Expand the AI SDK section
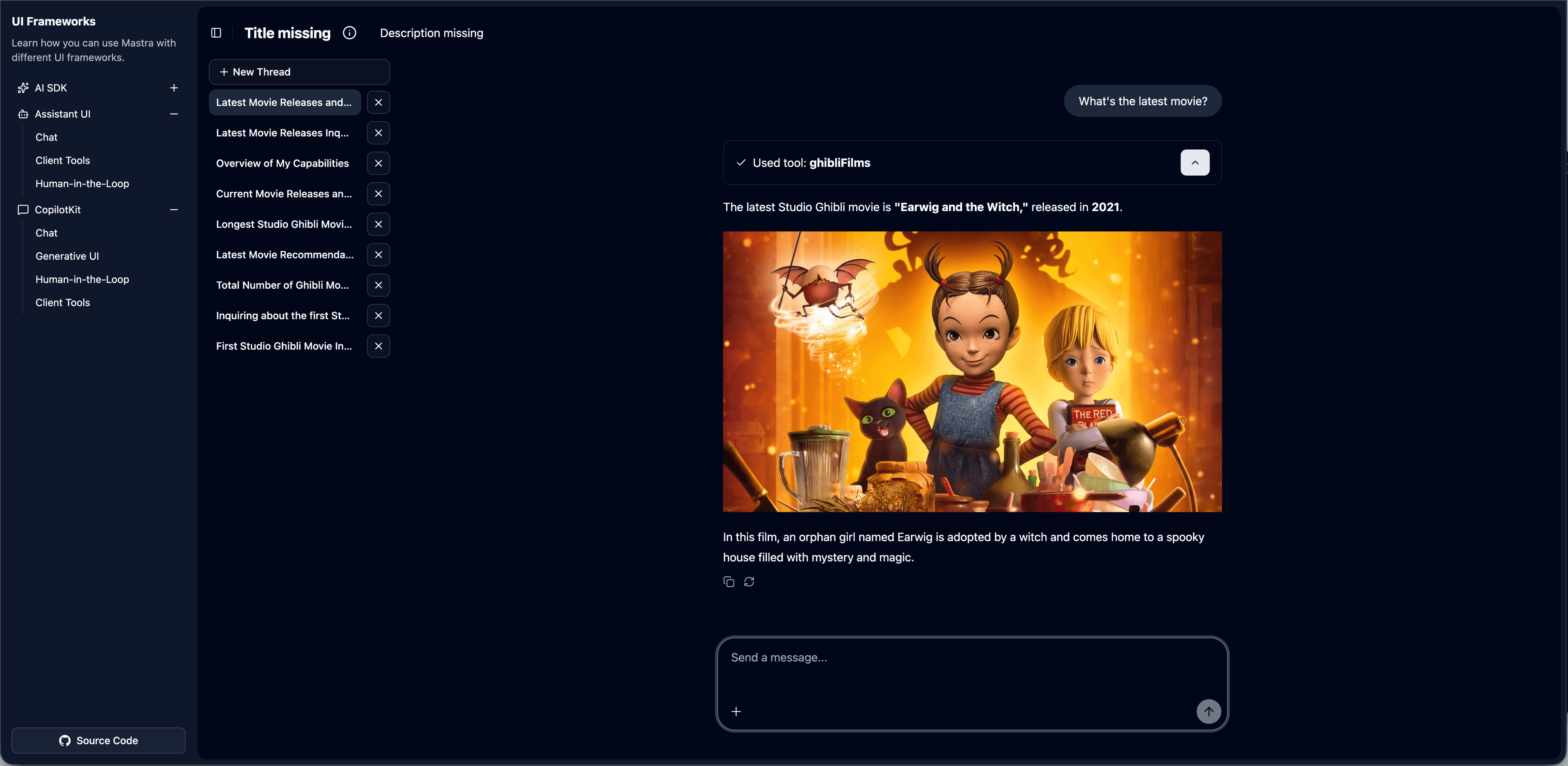Image resolution: width=1568 pixels, height=766 pixels. pyautogui.click(x=174, y=88)
